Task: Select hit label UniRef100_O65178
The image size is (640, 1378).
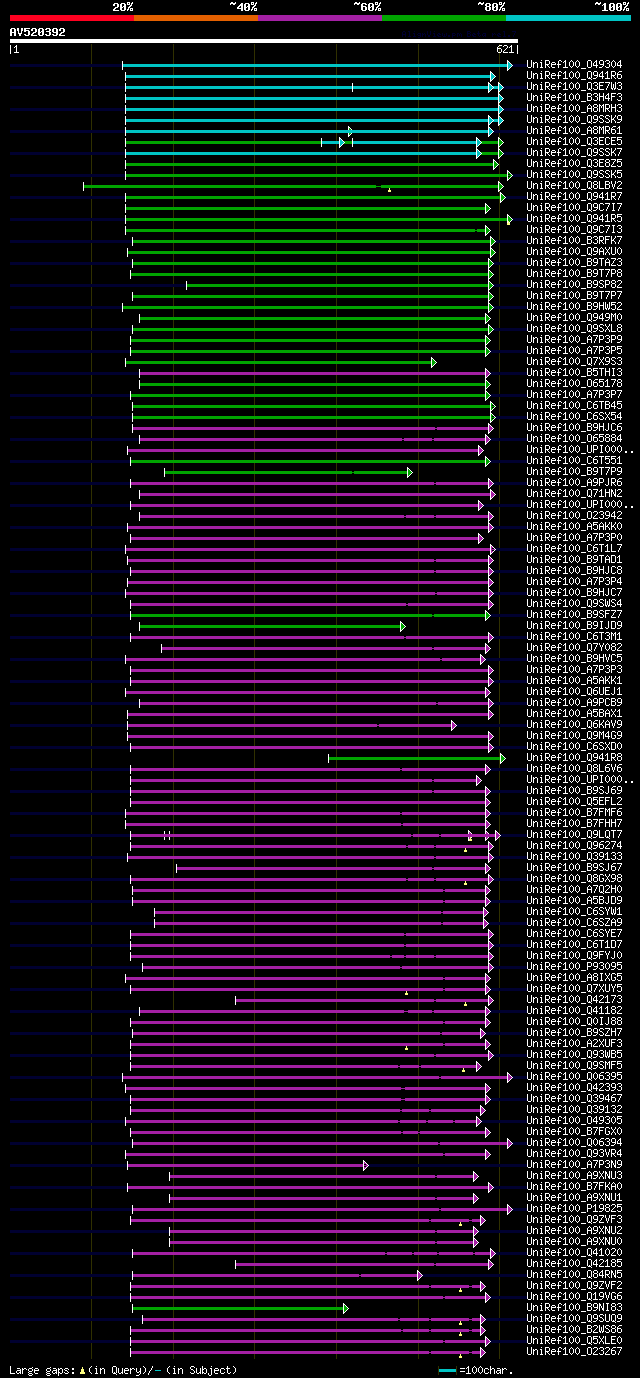Action: coord(574,384)
